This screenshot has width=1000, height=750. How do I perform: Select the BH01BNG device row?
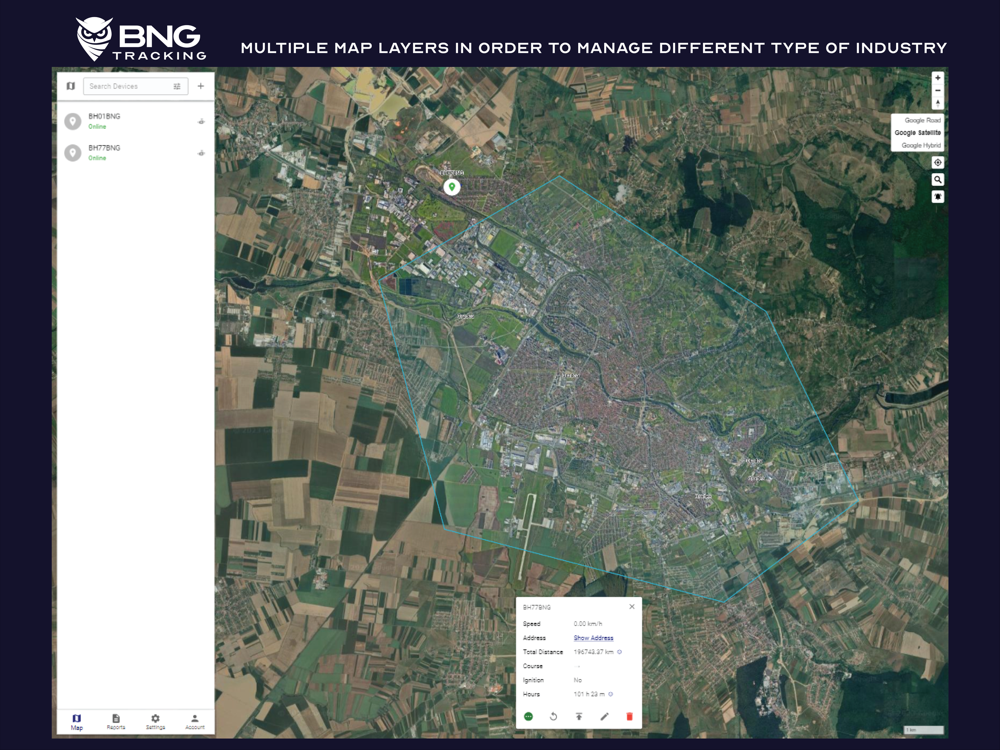tap(136, 121)
